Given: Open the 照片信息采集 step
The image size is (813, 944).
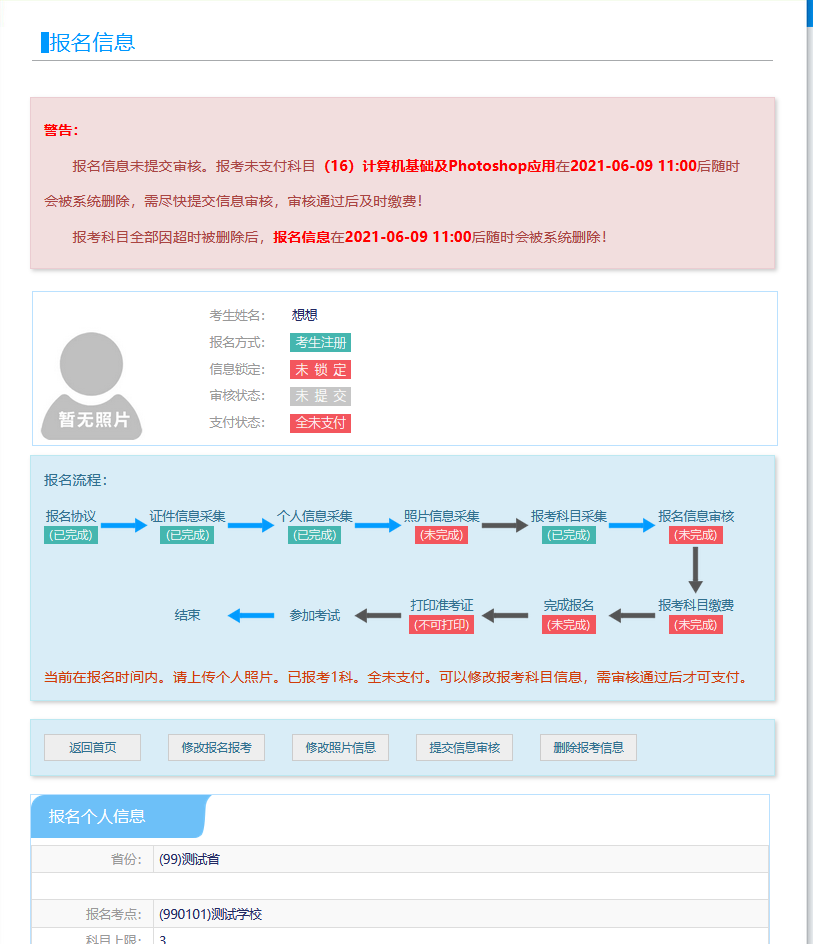Looking at the screenshot, I should (441, 516).
